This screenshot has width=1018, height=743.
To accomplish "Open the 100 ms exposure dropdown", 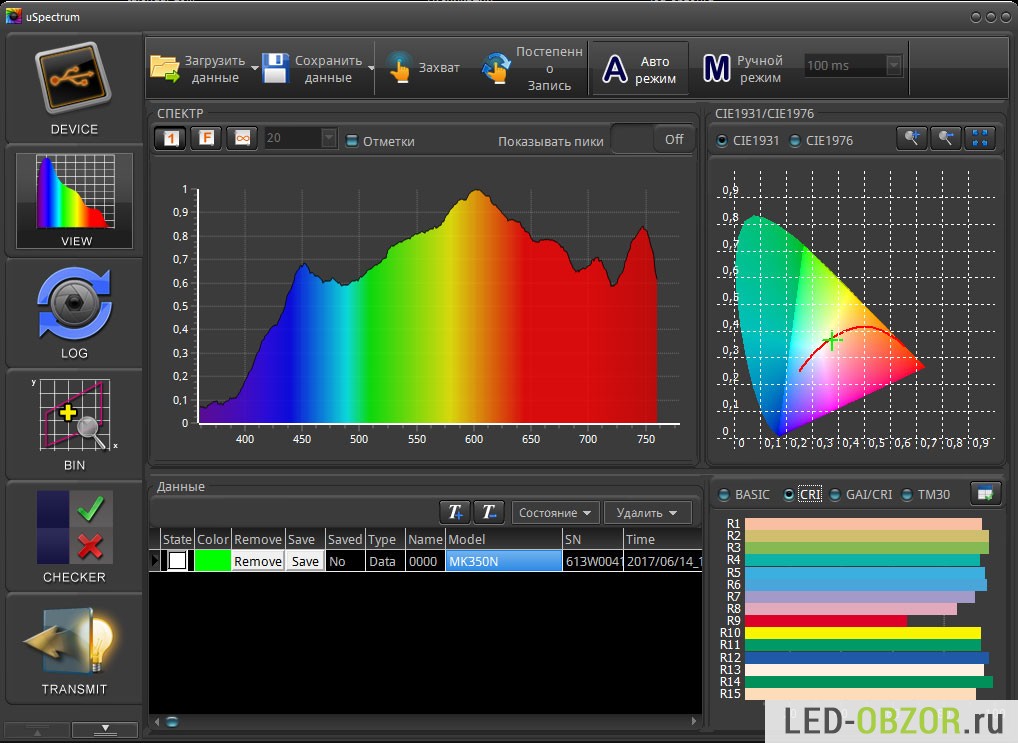I will [x=893, y=66].
